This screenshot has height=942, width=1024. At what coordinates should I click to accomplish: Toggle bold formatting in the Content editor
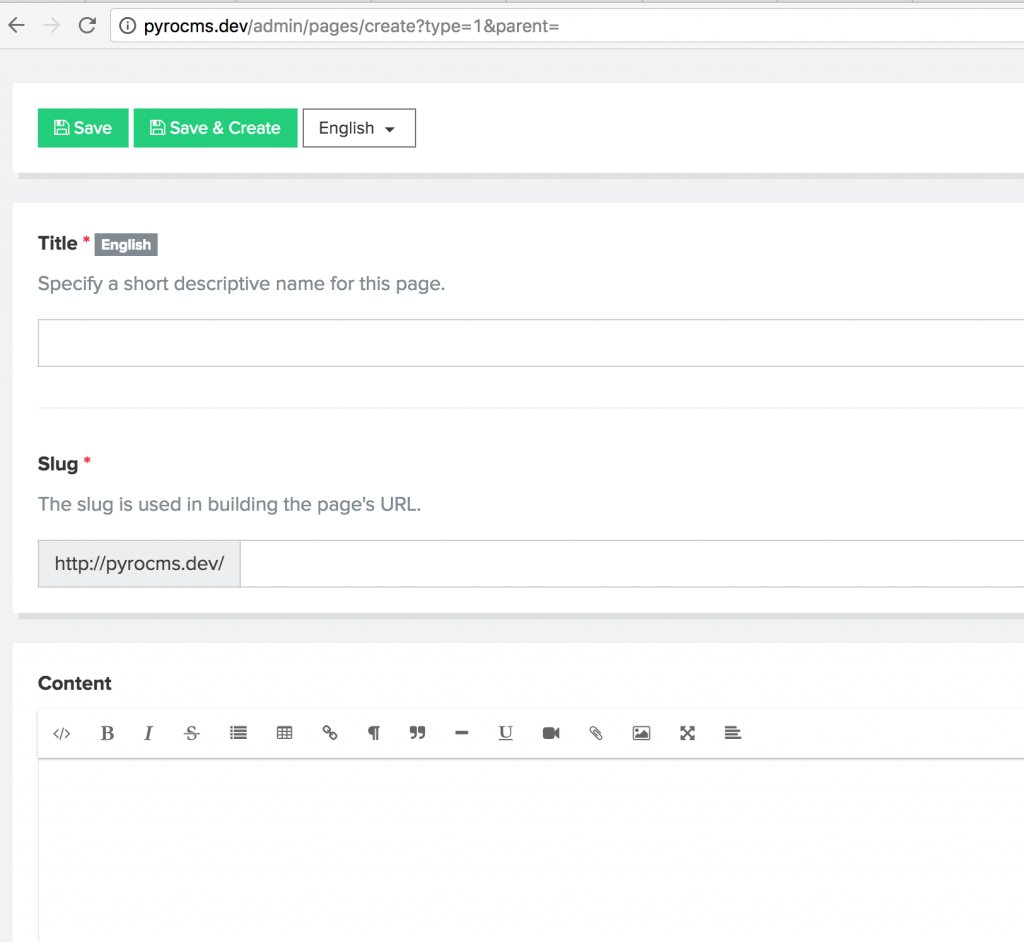[106, 733]
